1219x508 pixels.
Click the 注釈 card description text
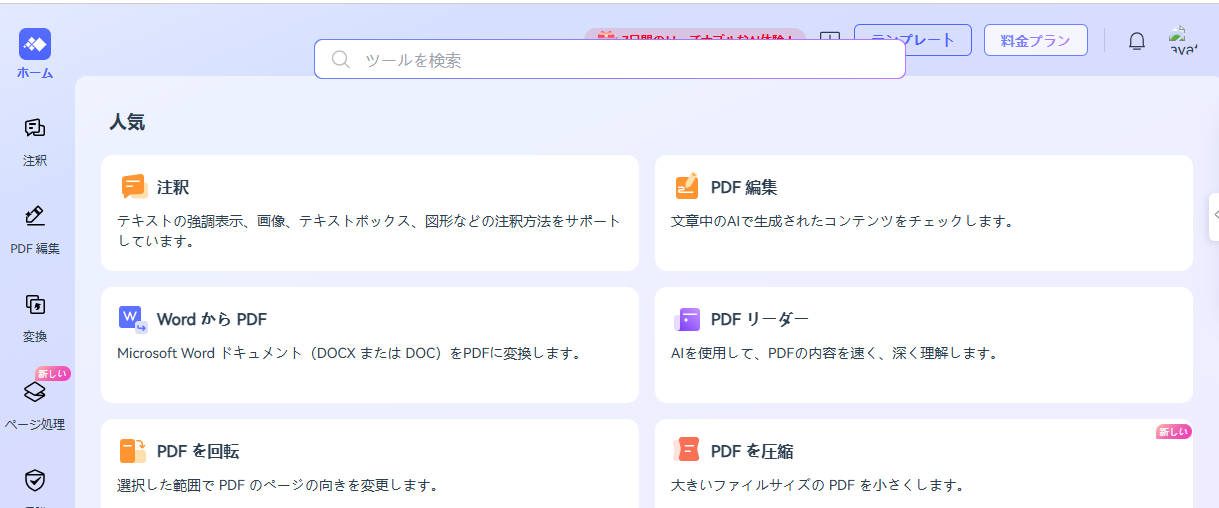[x=369, y=231]
